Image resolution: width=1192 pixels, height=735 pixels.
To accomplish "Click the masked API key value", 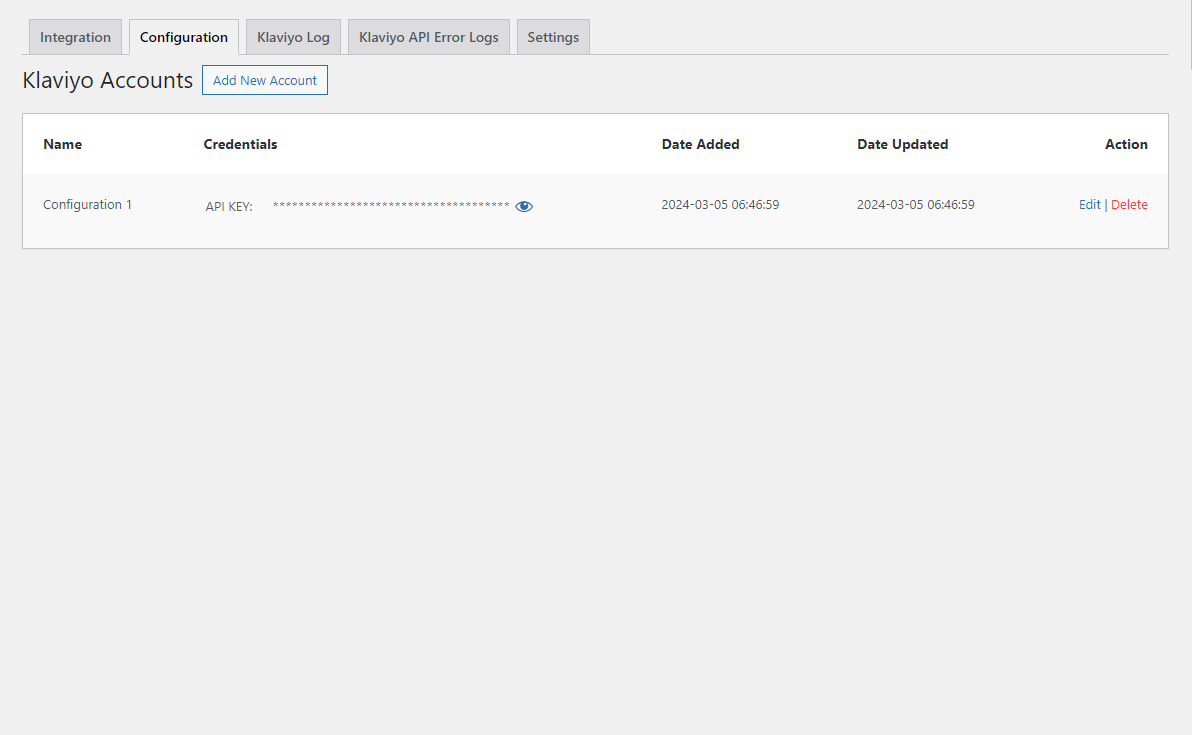I will [x=391, y=205].
